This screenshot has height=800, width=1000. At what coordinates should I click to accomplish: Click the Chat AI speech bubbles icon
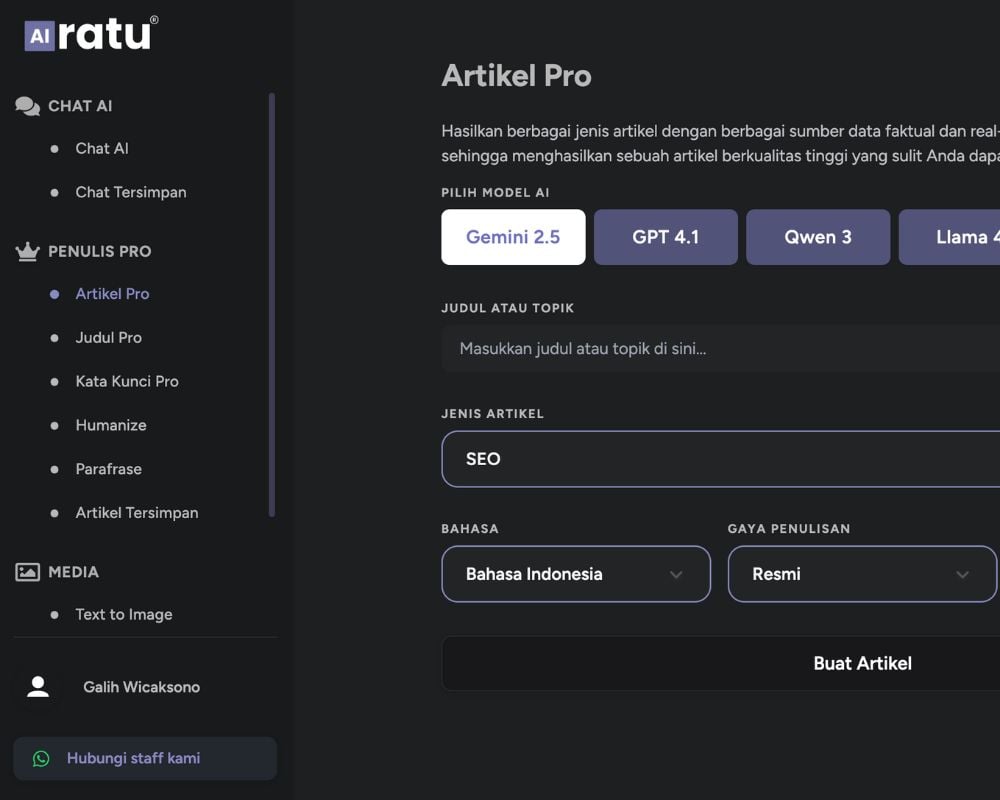(x=27, y=106)
